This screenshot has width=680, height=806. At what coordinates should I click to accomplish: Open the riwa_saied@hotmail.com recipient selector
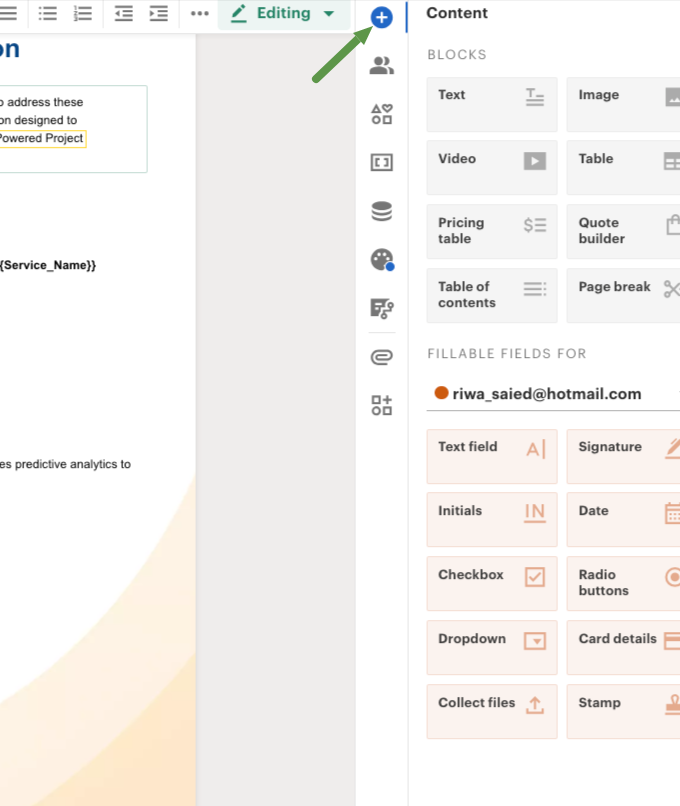[x=553, y=394]
